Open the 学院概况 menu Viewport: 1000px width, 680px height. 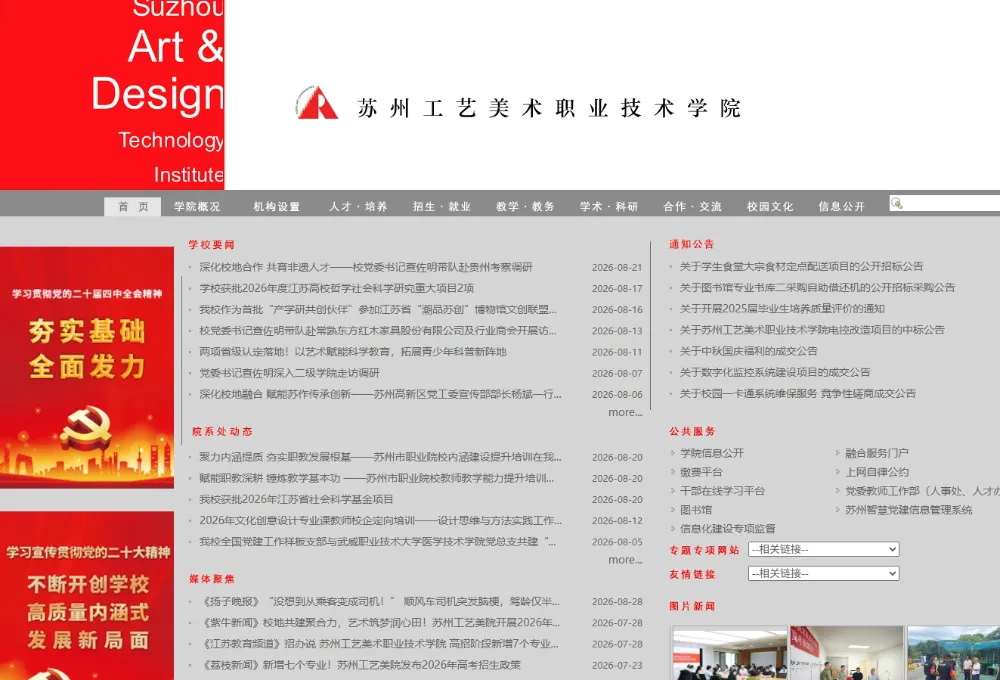(x=197, y=206)
